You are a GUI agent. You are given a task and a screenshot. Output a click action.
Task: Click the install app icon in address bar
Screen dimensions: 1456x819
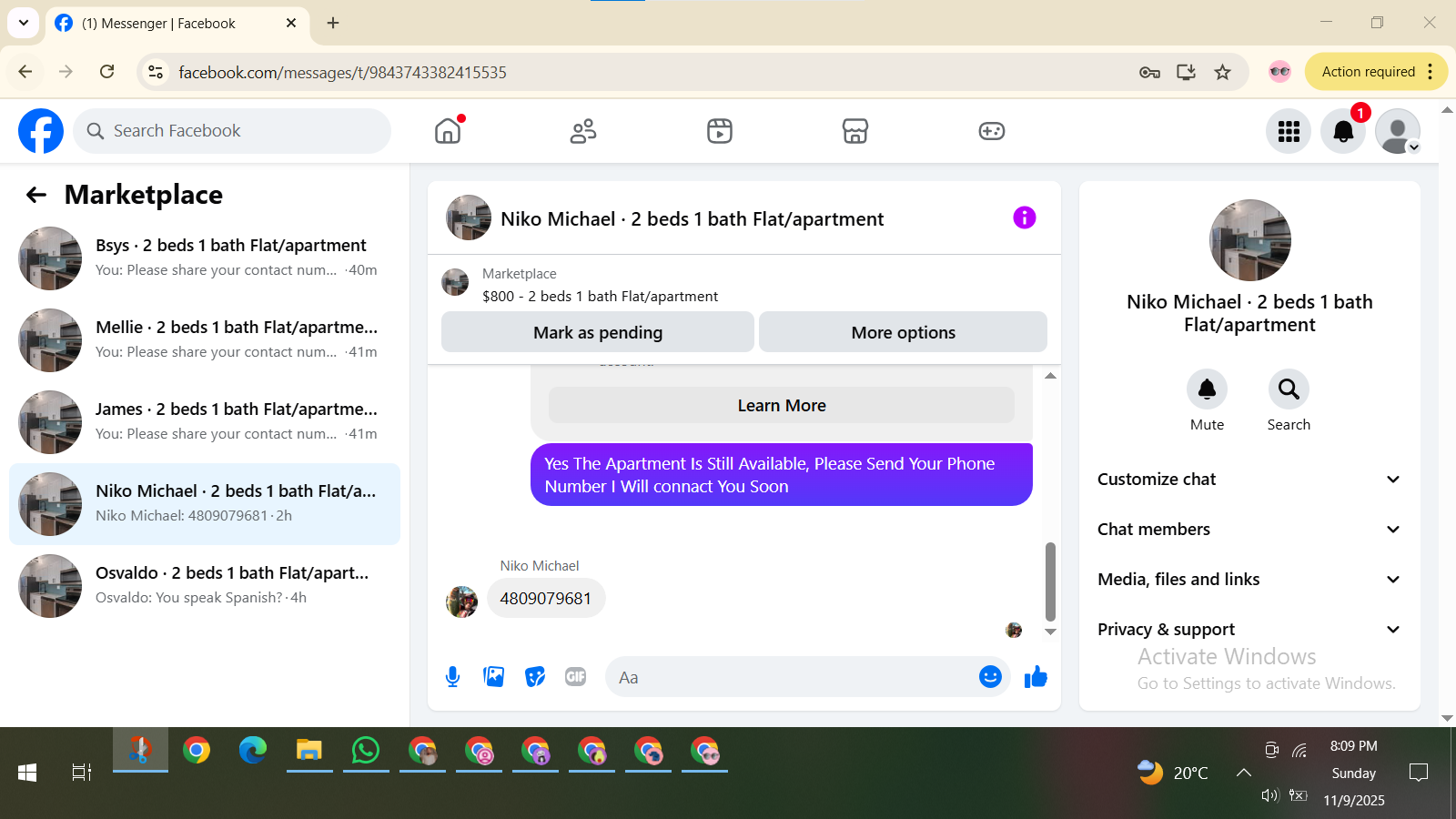click(x=1186, y=72)
